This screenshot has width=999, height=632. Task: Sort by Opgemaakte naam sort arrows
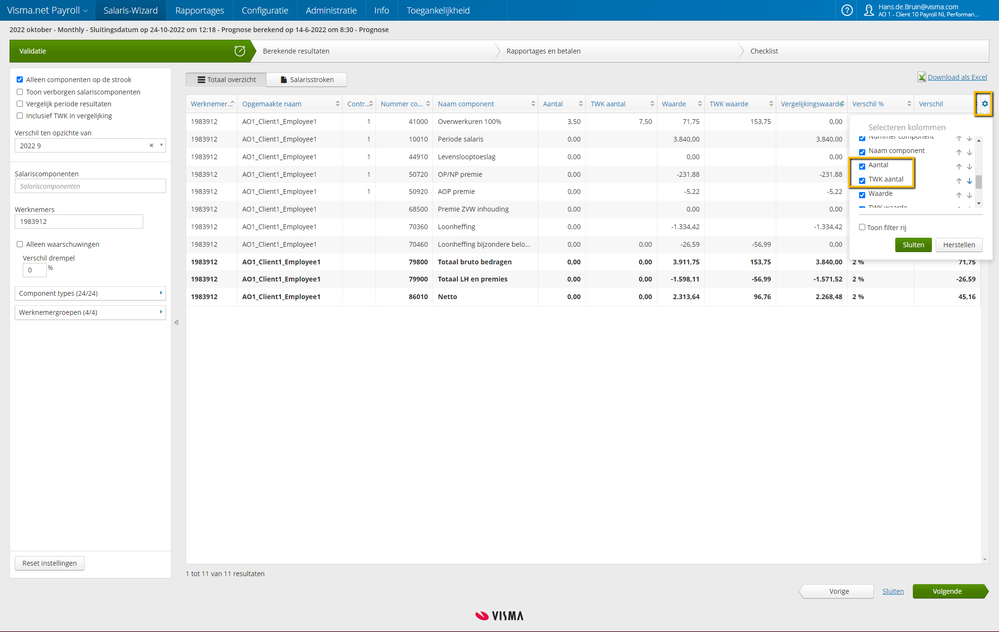click(x=338, y=104)
